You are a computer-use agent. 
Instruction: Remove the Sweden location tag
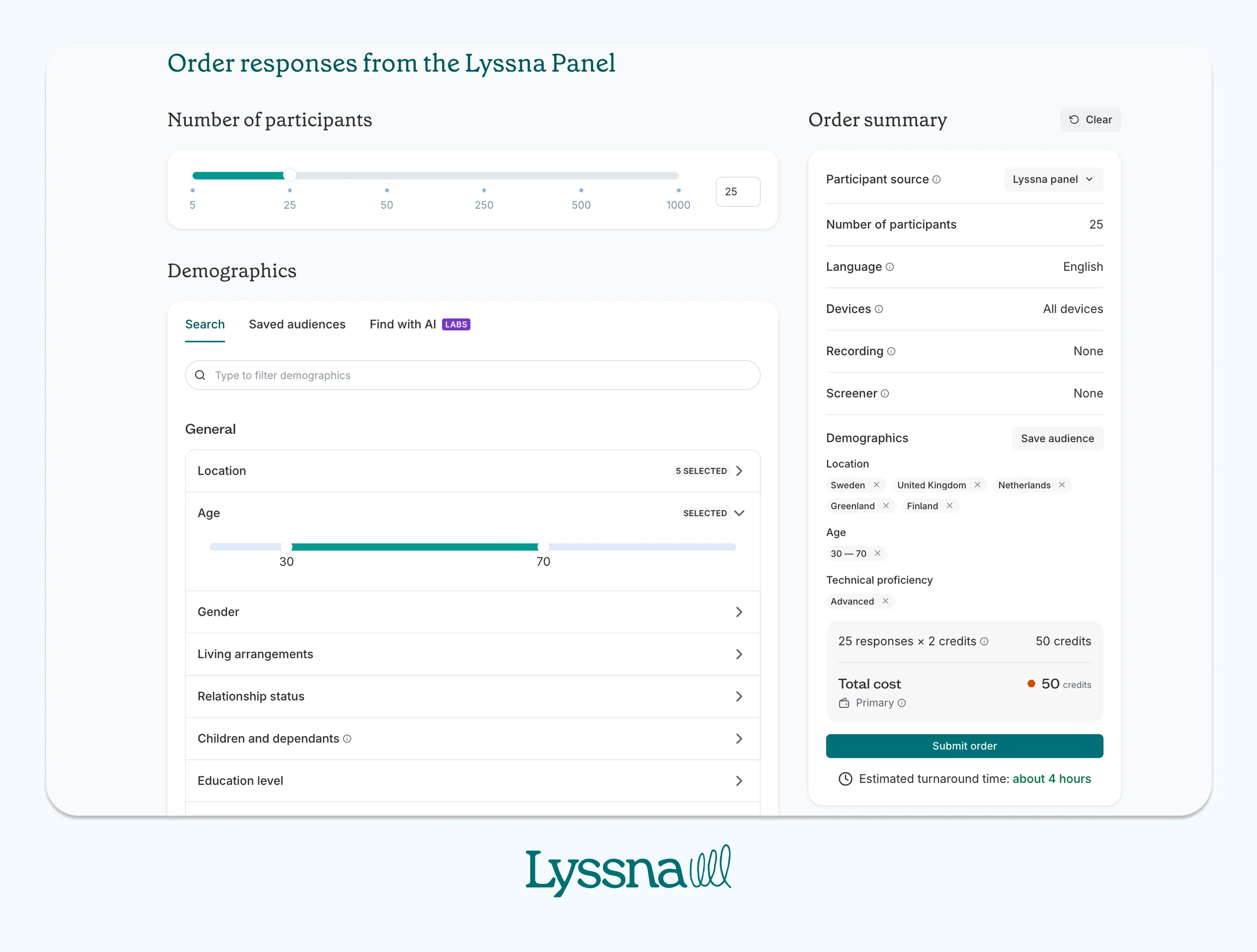click(x=876, y=484)
